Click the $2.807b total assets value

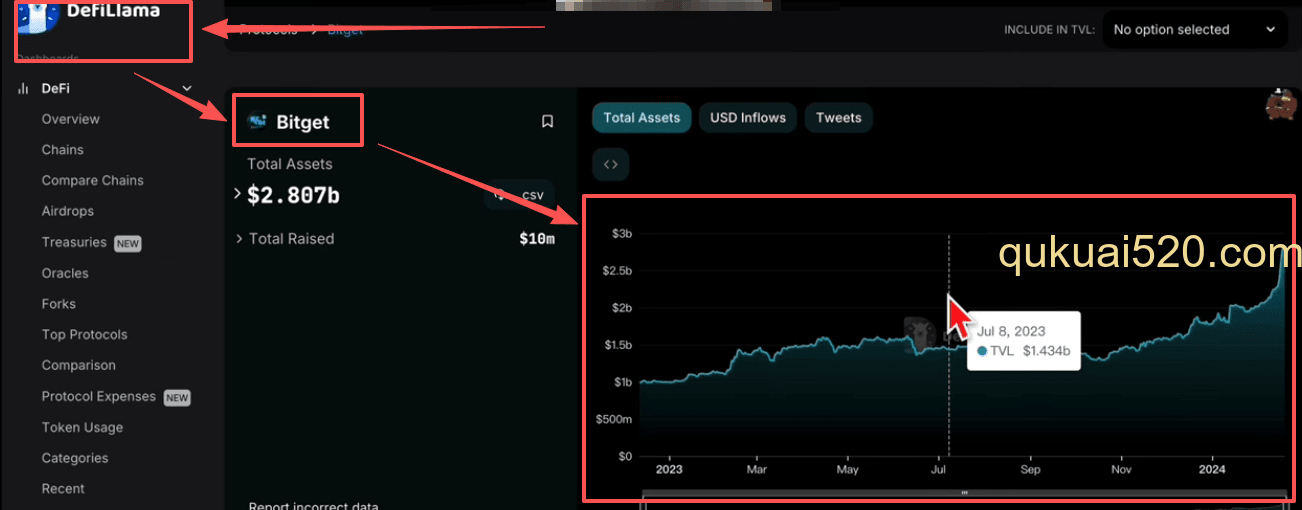[293, 195]
